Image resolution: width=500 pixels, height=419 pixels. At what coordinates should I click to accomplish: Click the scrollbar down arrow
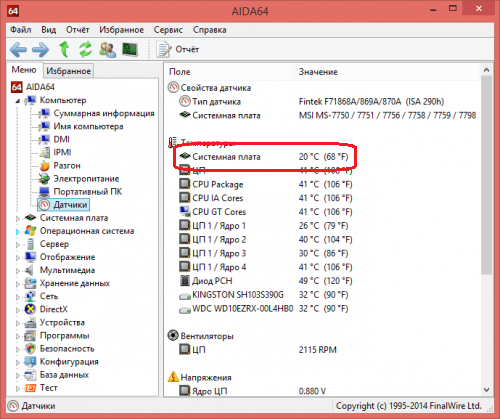pyautogui.click(x=486, y=389)
